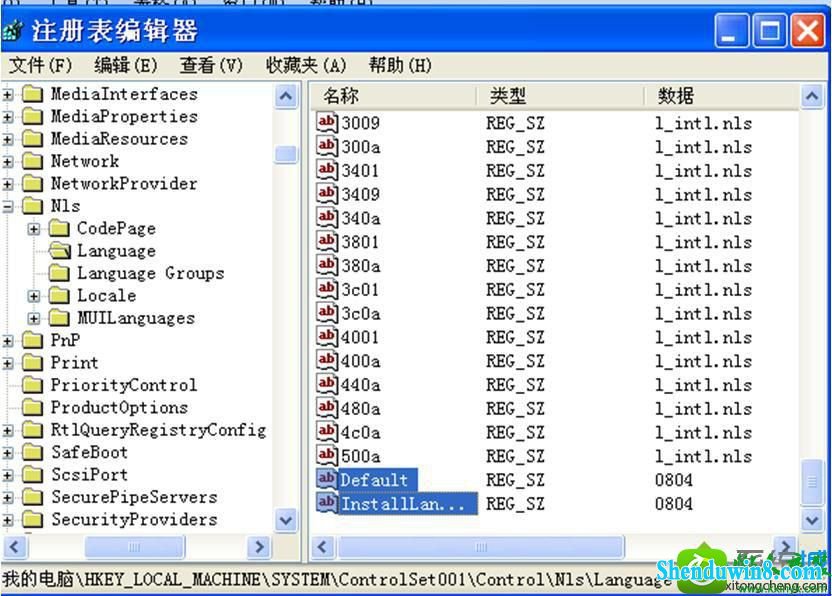Click the MediaInterfaces folder icon

(33, 94)
